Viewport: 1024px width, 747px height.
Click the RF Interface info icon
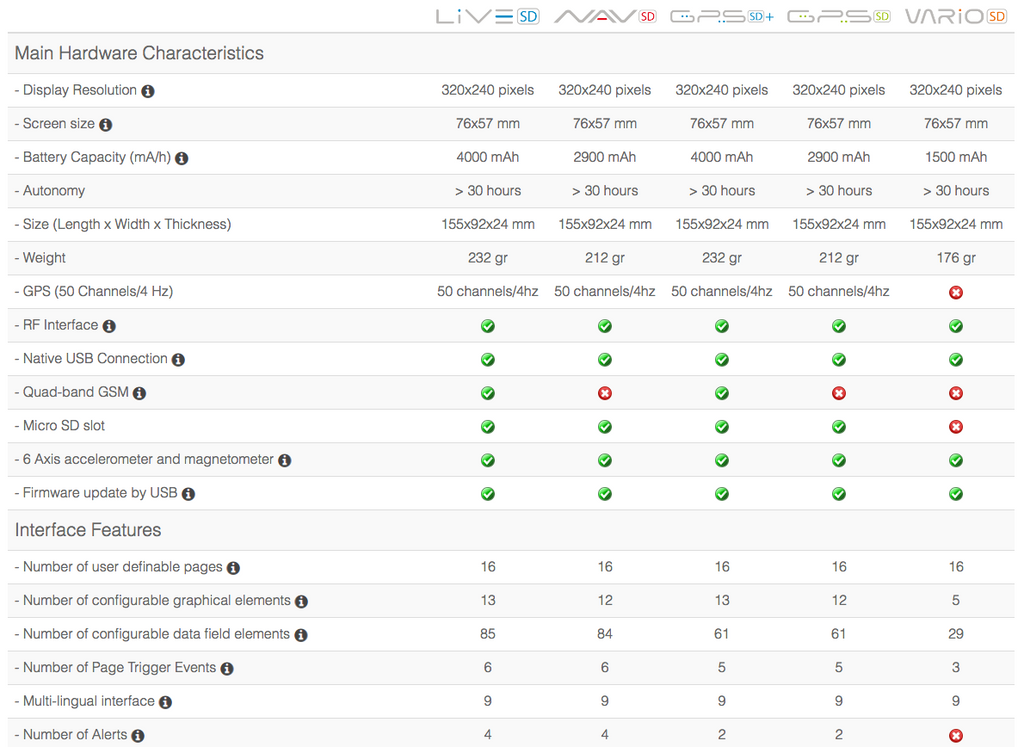coord(109,326)
